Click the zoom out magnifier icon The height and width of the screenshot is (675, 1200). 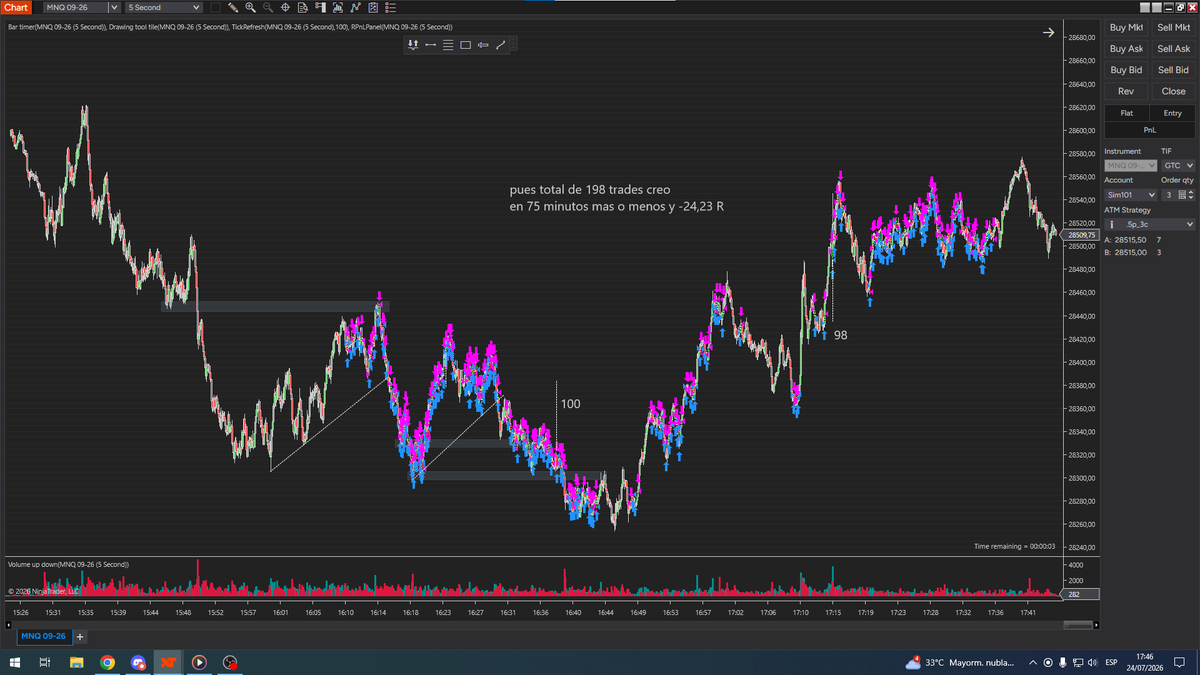pyautogui.click(x=268, y=7)
